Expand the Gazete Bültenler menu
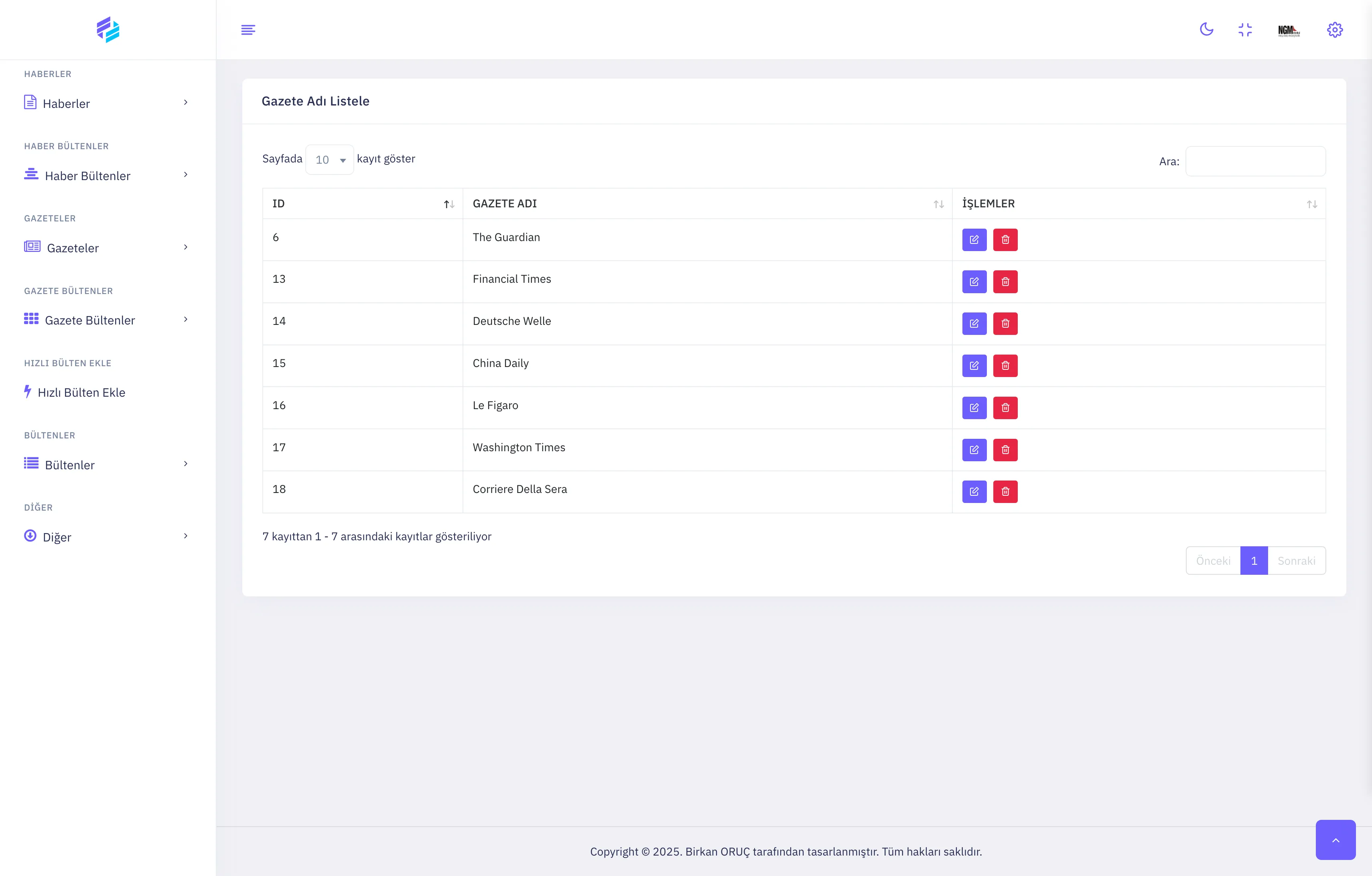The width and height of the screenshot is (1372, 876). tap(106, 320)
